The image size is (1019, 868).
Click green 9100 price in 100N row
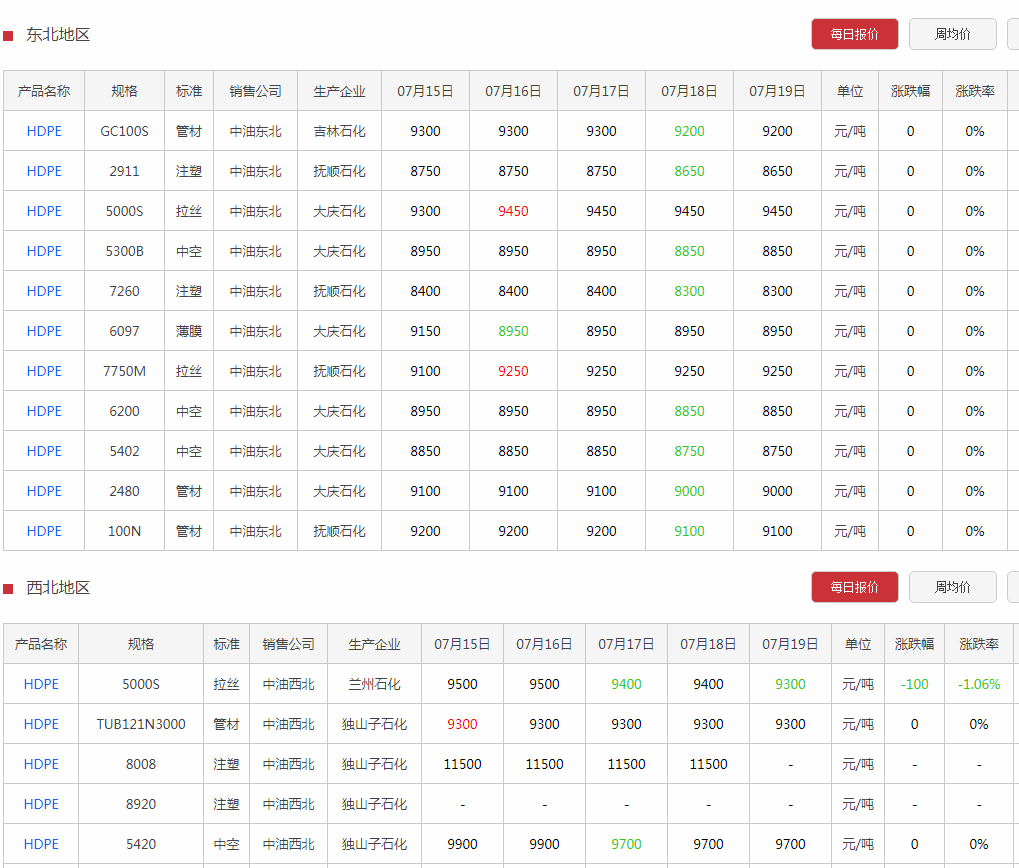(x=689, y=531)
